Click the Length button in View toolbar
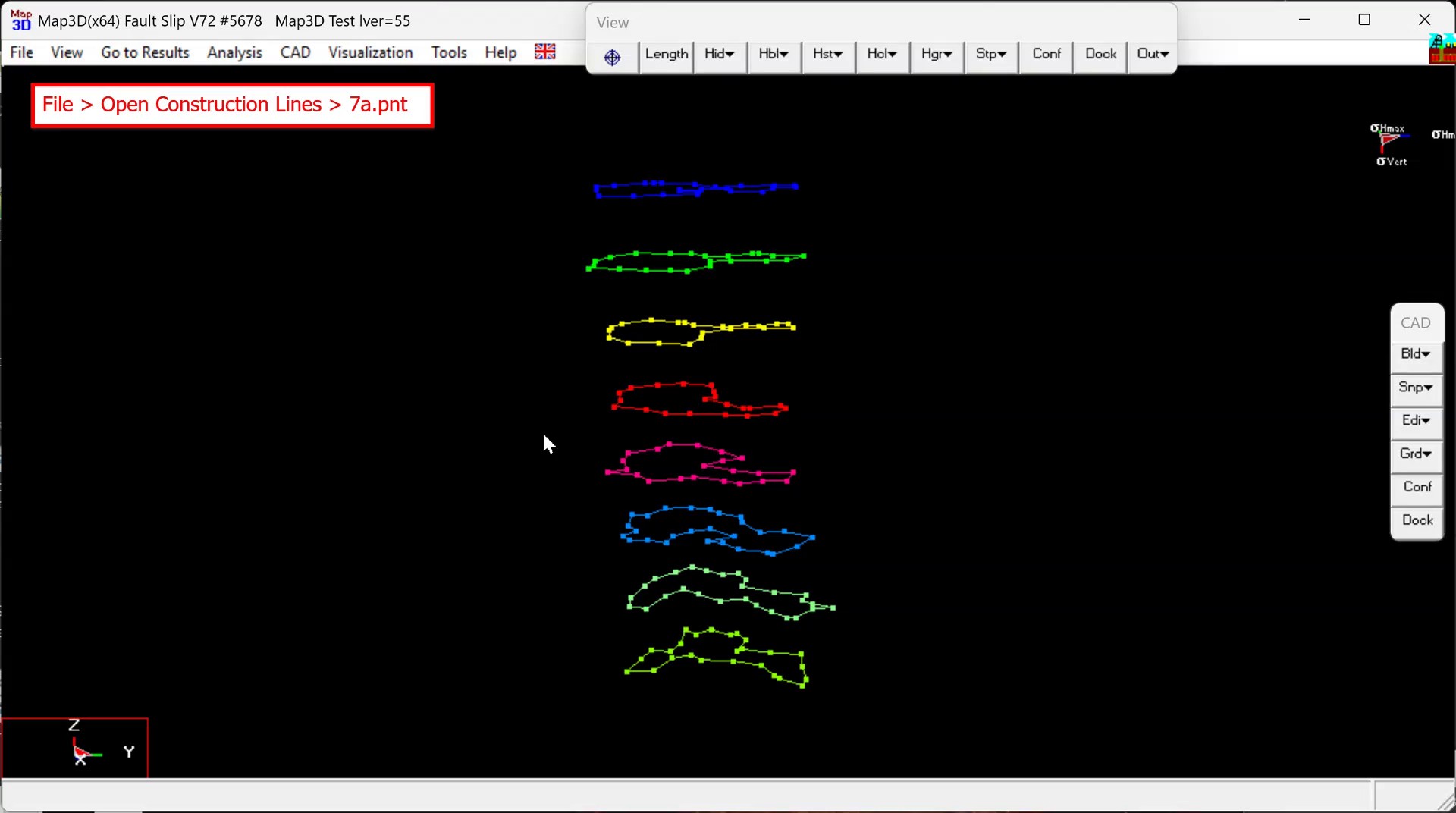Screen dimensions: 1456x813 666,55
